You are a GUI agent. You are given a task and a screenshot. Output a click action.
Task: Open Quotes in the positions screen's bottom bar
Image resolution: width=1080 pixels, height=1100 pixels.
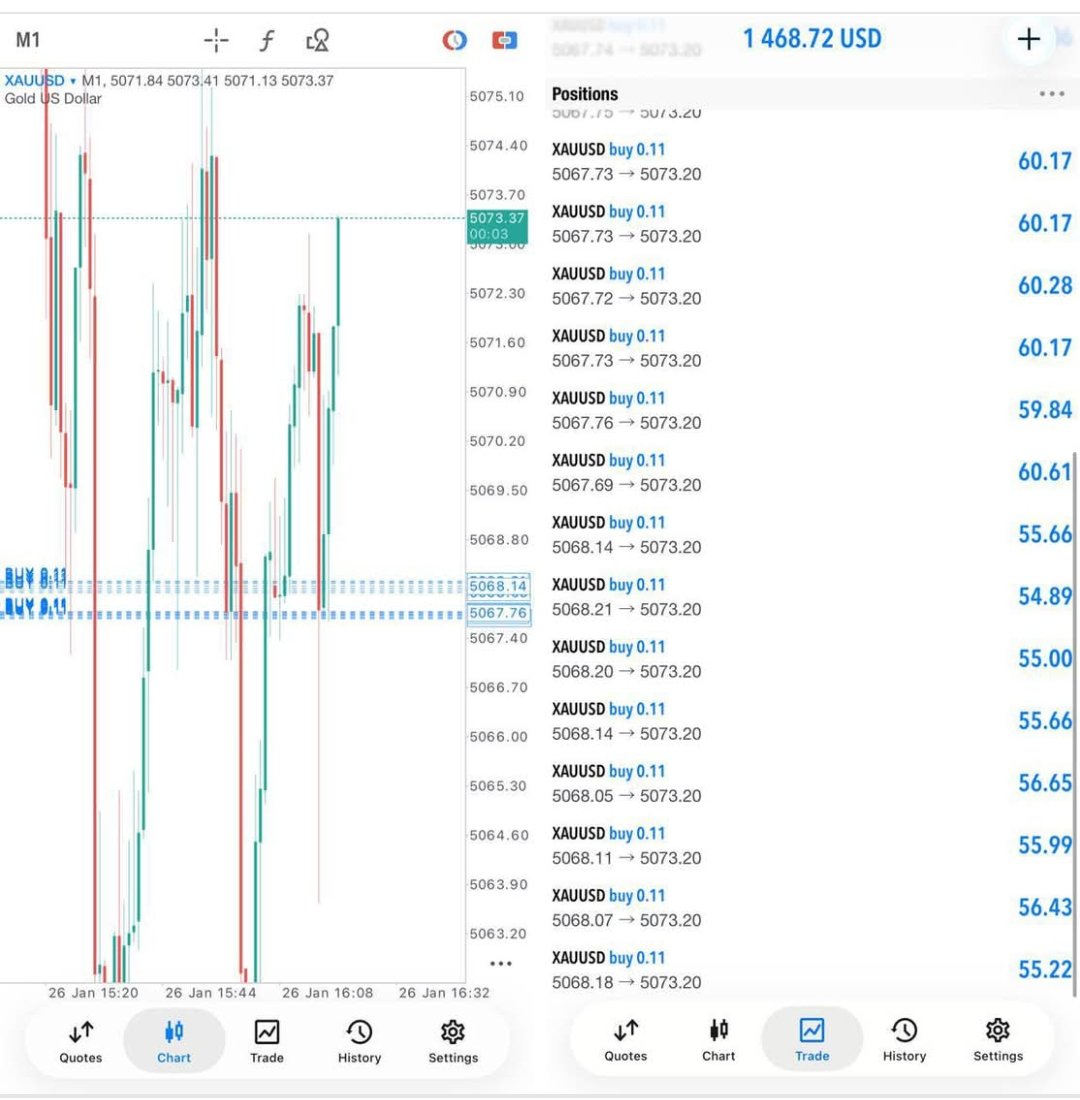pos(626,1040)
